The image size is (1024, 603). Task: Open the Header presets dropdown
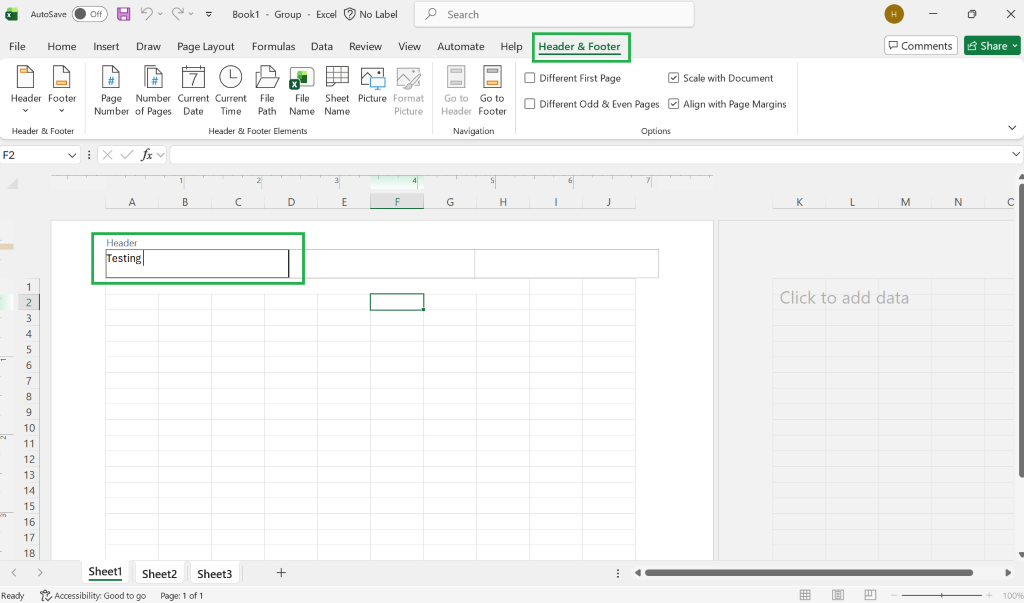(25, 91)
